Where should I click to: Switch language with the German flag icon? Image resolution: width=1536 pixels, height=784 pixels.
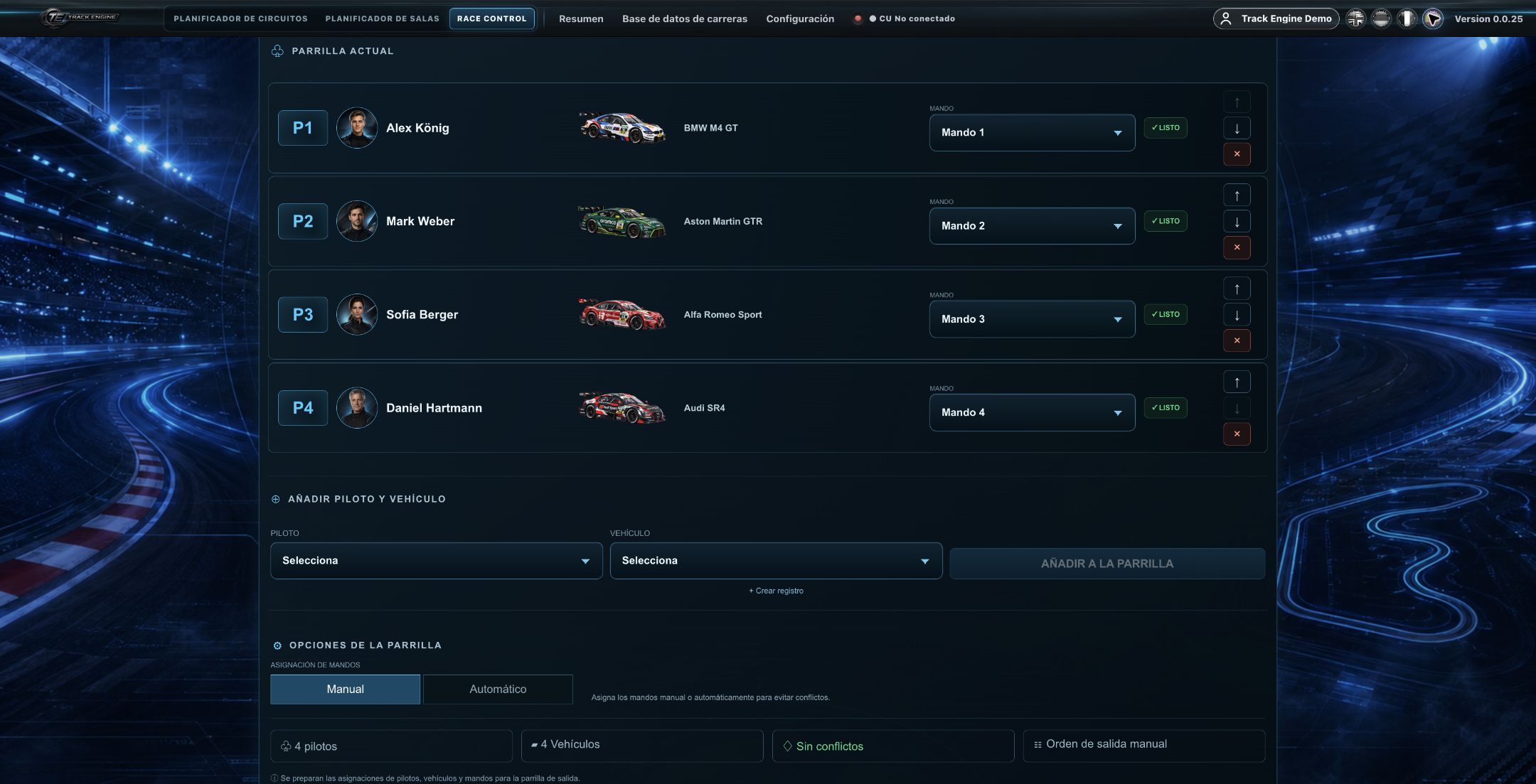pos(1381,18)
